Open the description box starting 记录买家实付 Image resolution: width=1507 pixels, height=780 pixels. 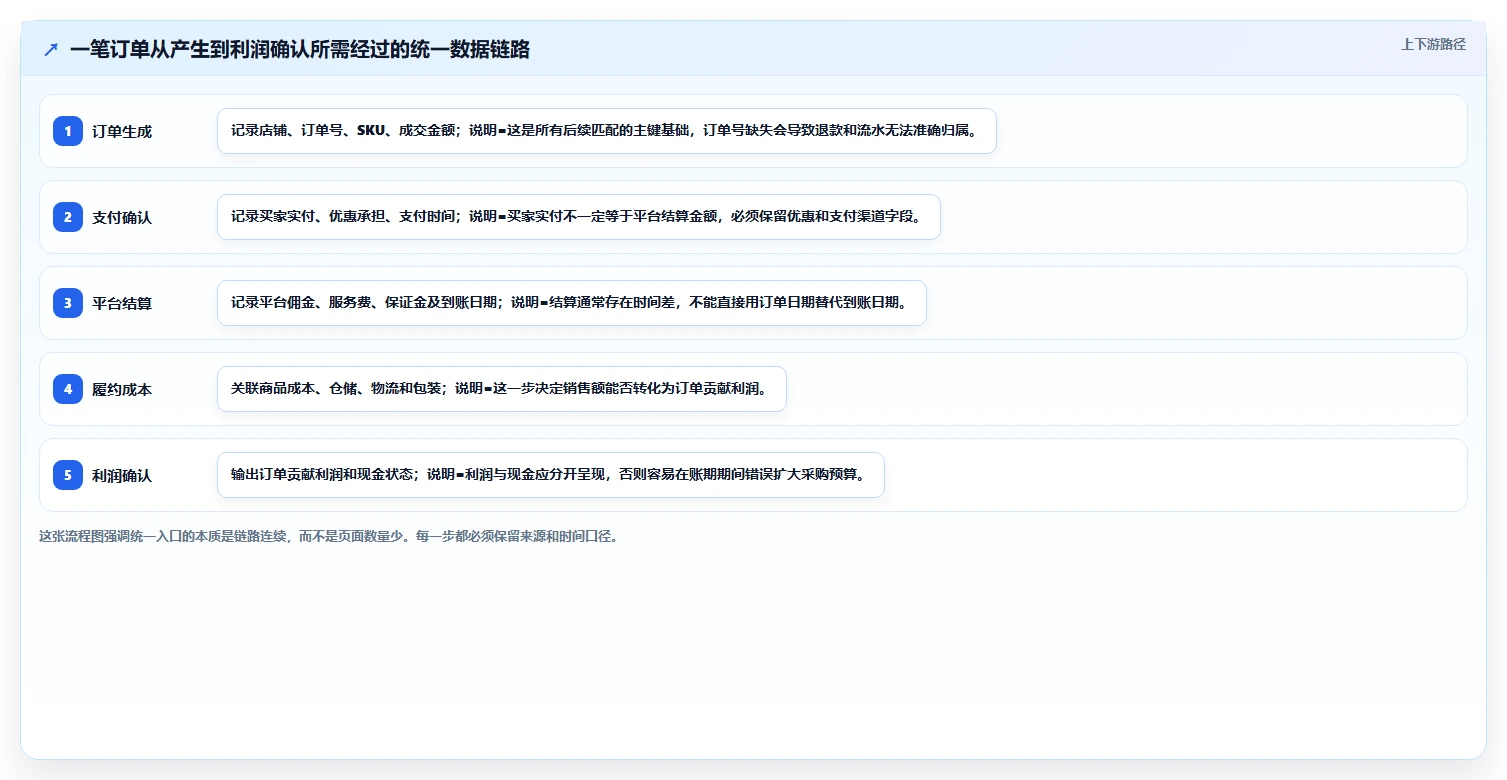point(579,217)
